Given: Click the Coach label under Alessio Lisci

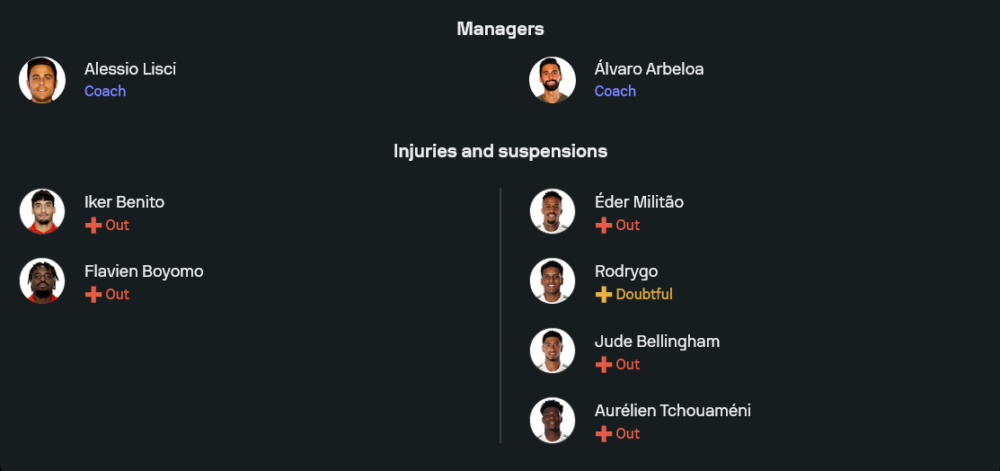Looking at the screenshot, I should tap(105, 91).
